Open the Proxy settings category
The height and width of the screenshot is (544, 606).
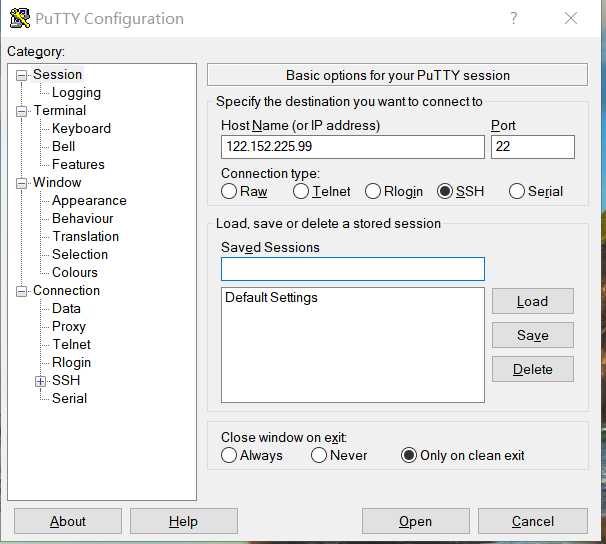(x=69, y=326)
